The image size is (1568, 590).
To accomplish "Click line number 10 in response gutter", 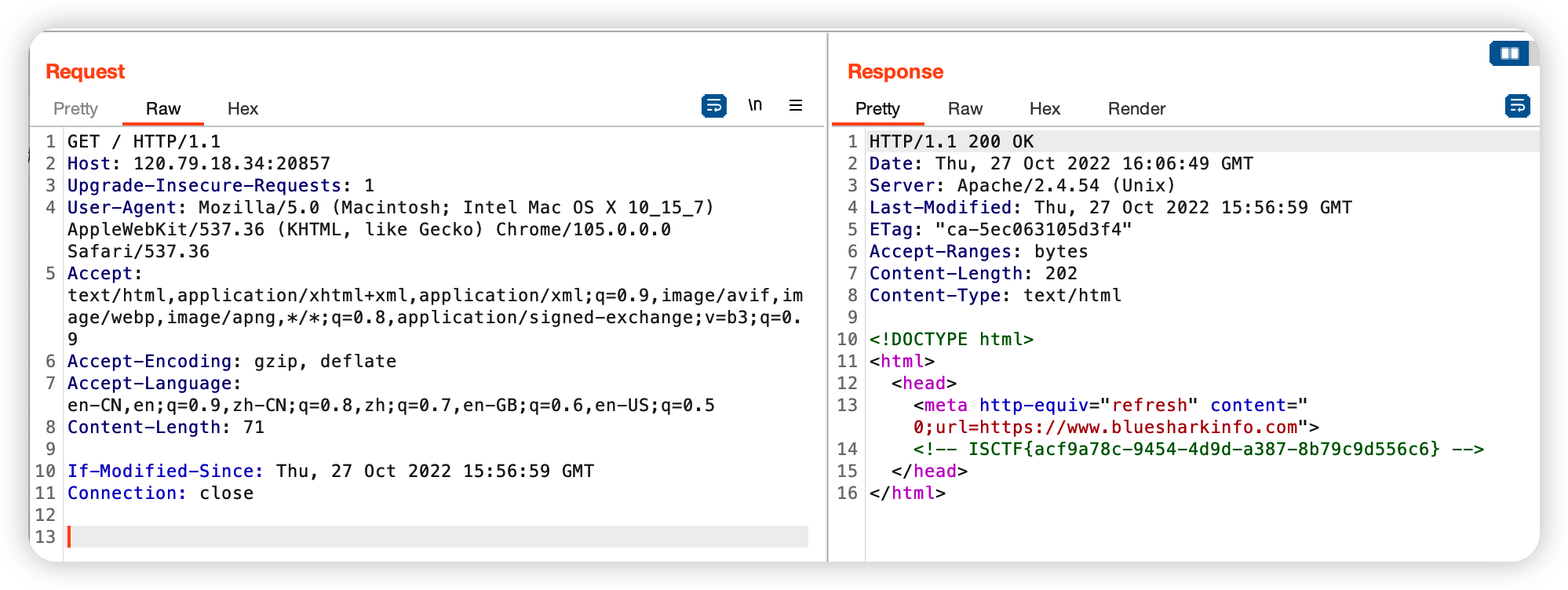I will 847,339.
